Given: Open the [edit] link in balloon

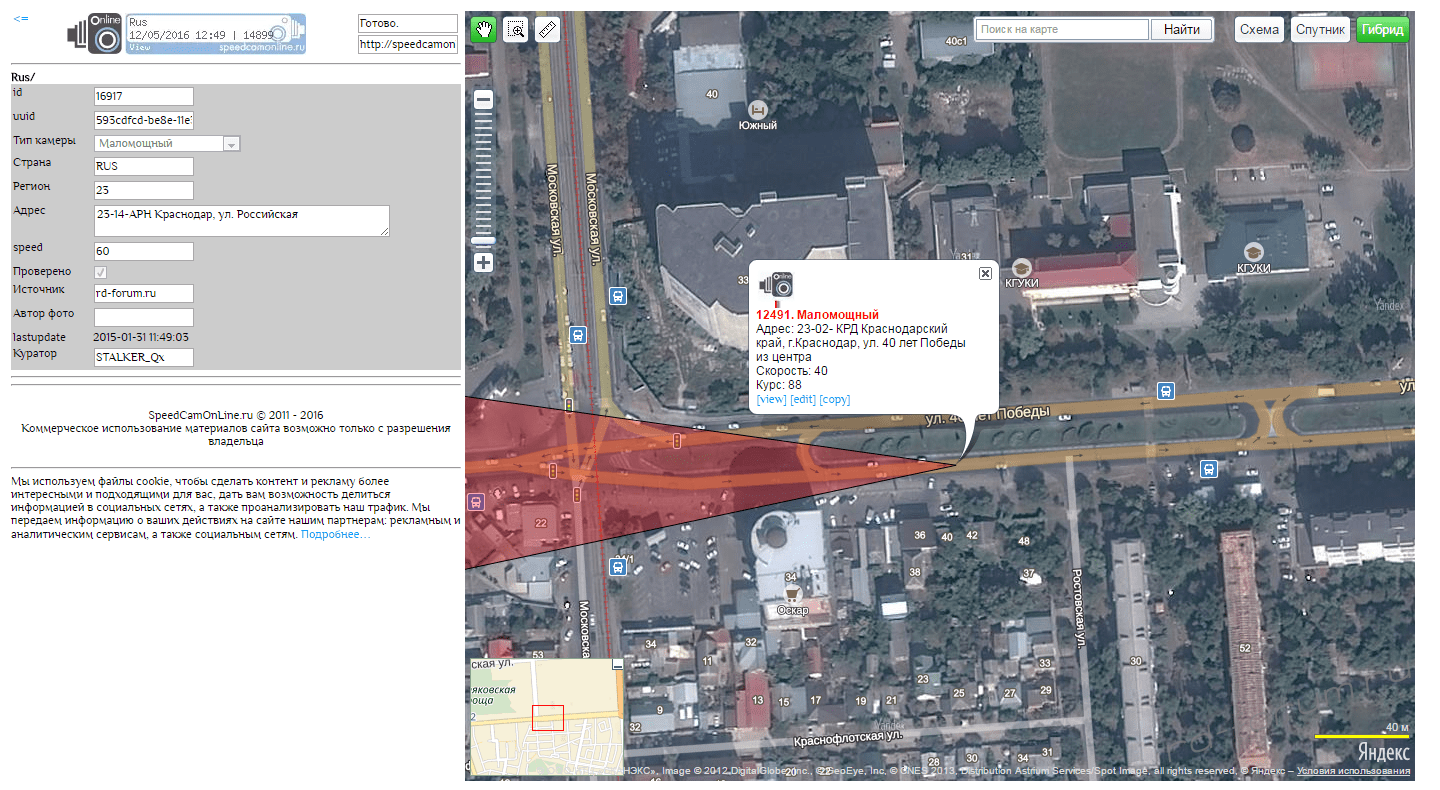Looking at the screenshot, I should 803,400.
